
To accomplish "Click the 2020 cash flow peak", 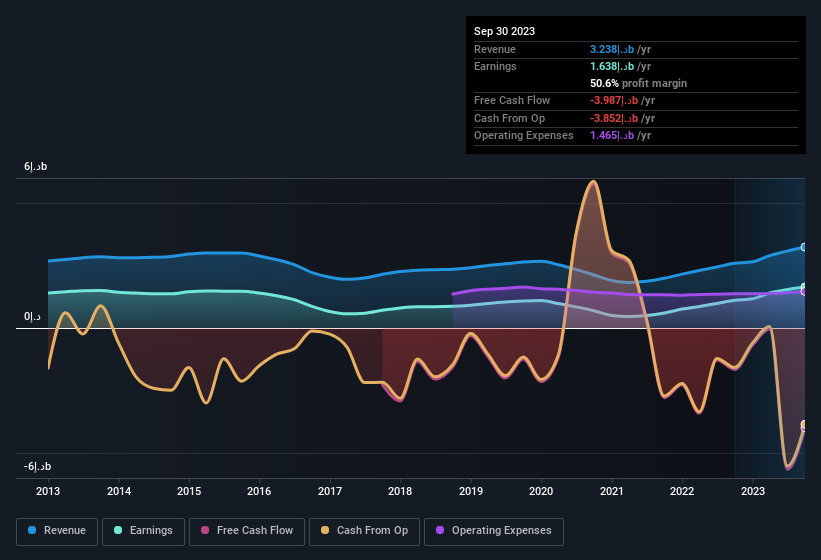I will (x=593, y=182).
